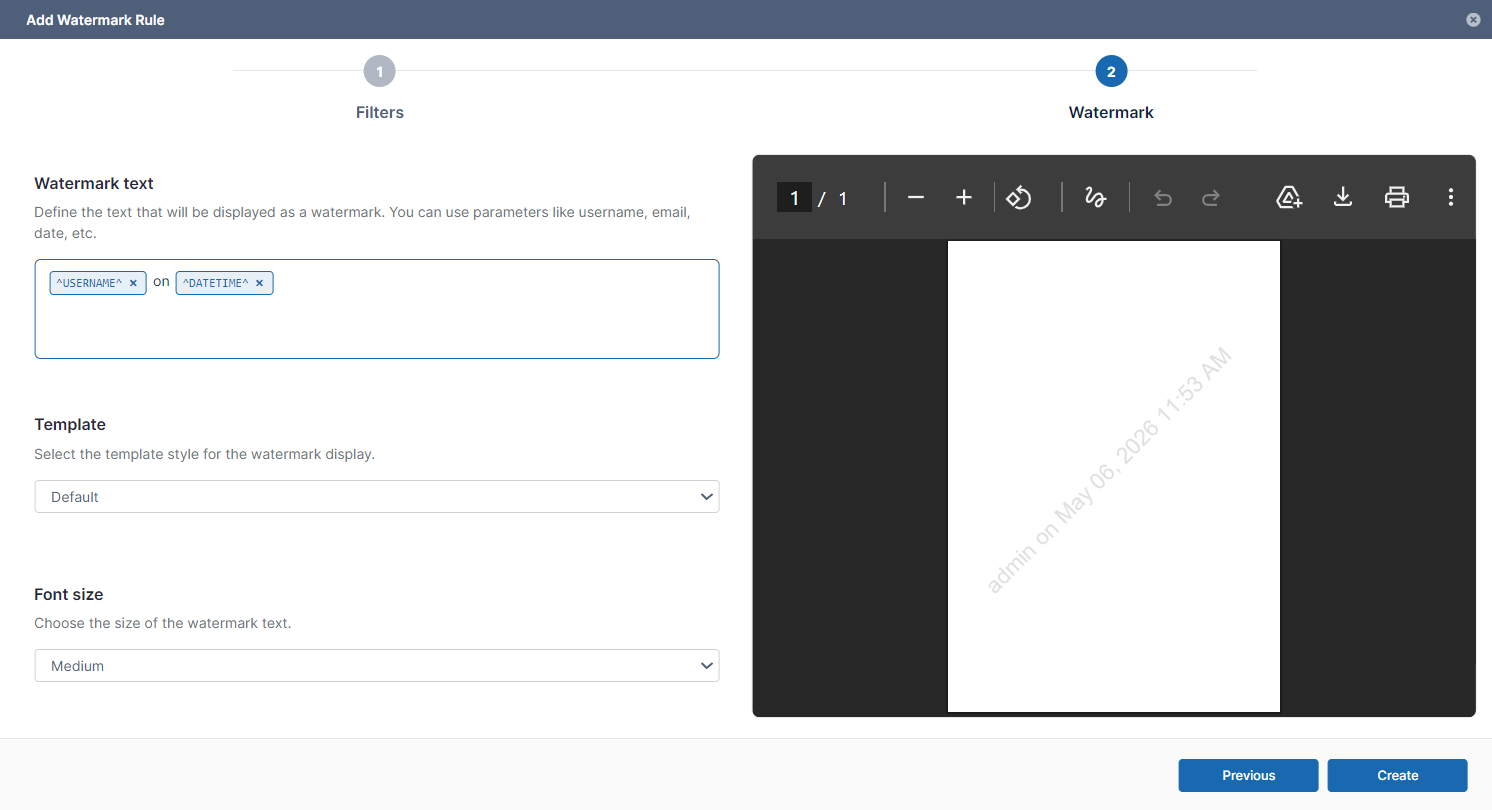Click "Select the template style" description
1492x810 pixels.
[x=205, y=454]
